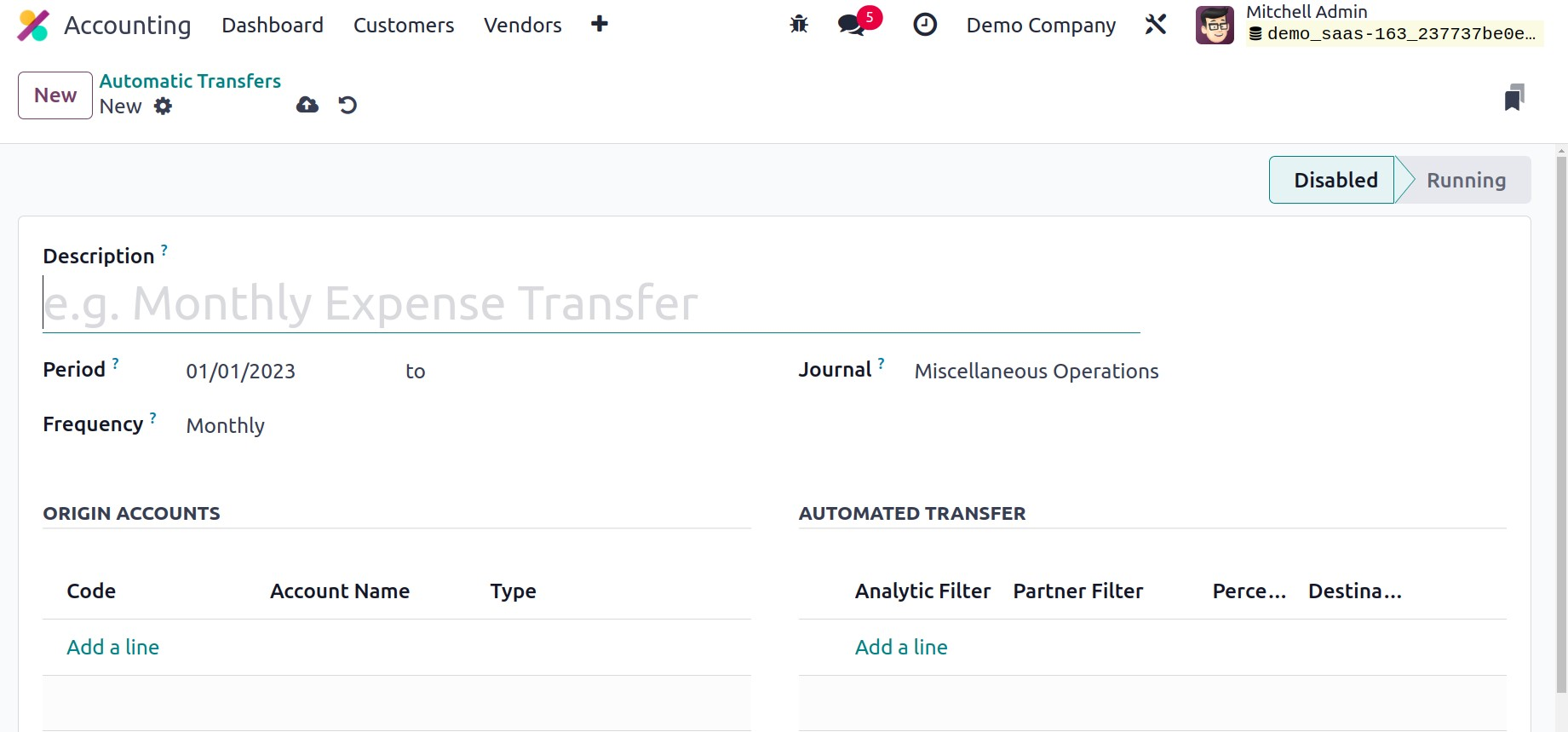
Task: Open Demo Company switcher dropdown
Action: tap(1041, 26)
